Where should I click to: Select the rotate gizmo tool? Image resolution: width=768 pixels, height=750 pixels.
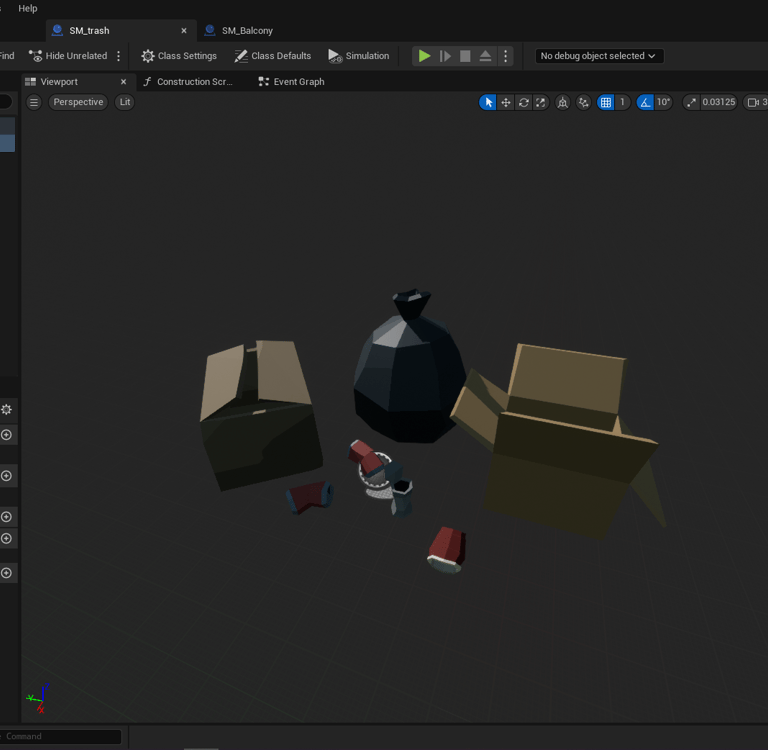coord(523,102)
